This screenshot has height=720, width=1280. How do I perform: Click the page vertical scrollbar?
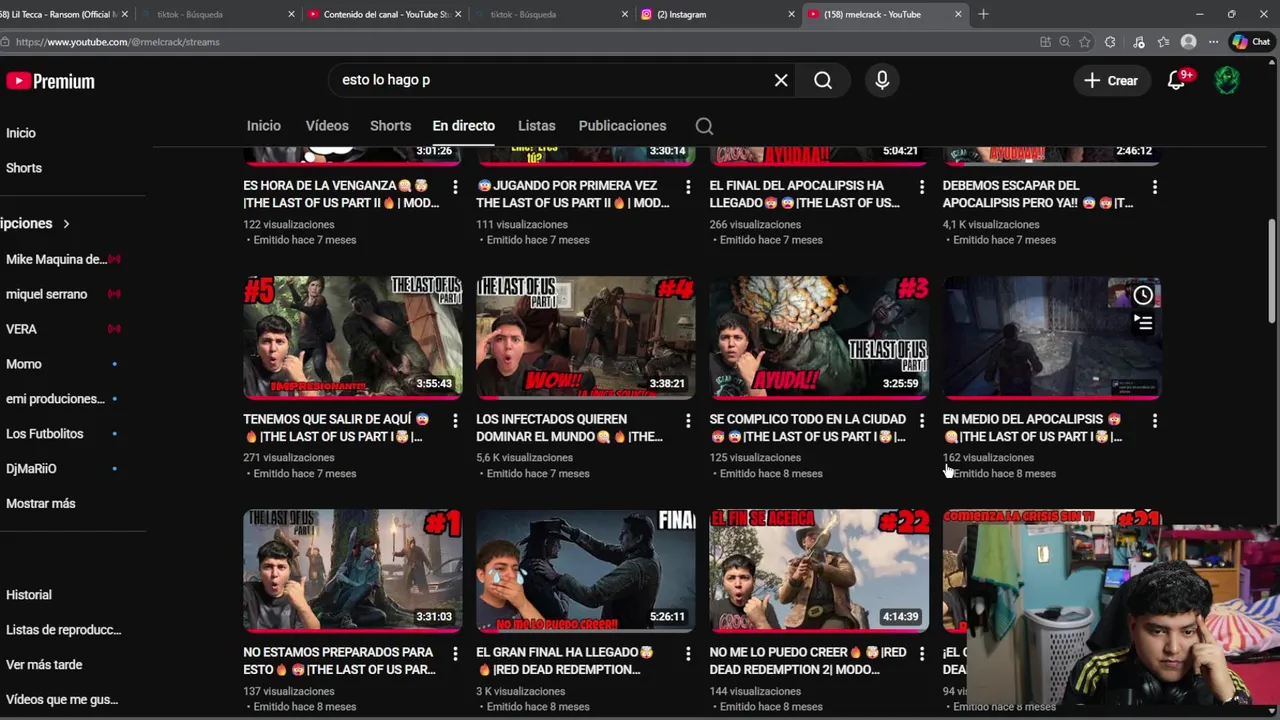(x=1272, y=270)
